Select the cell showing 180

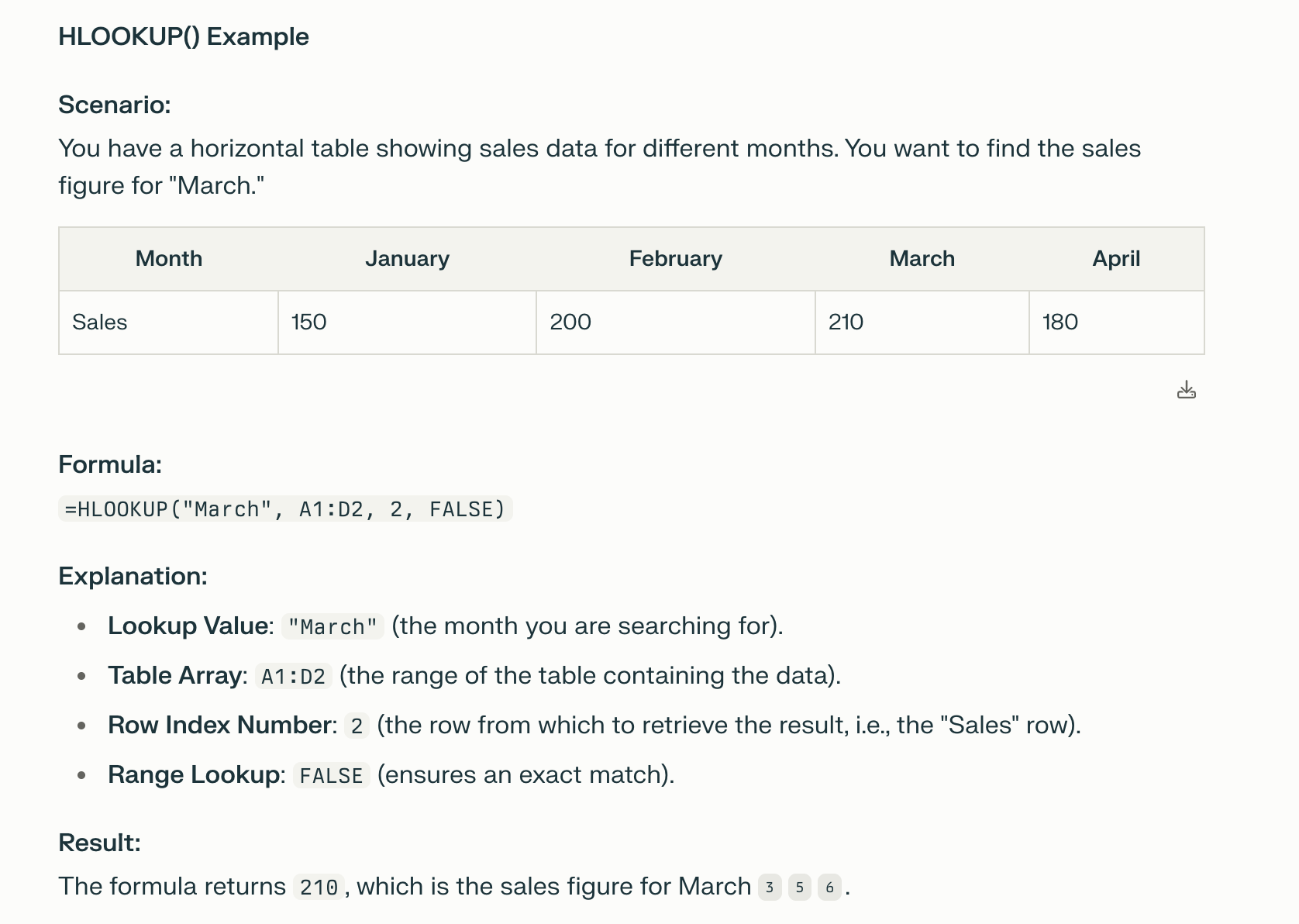(1116, 322)
